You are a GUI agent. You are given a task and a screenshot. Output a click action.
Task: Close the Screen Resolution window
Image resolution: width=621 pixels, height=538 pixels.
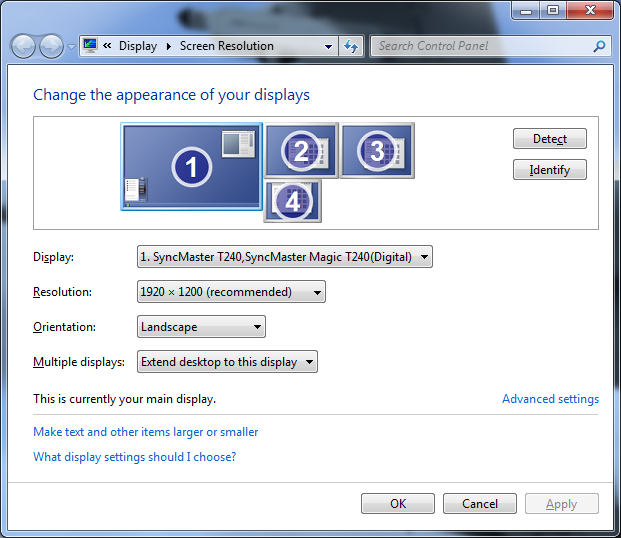pos(590,11)
